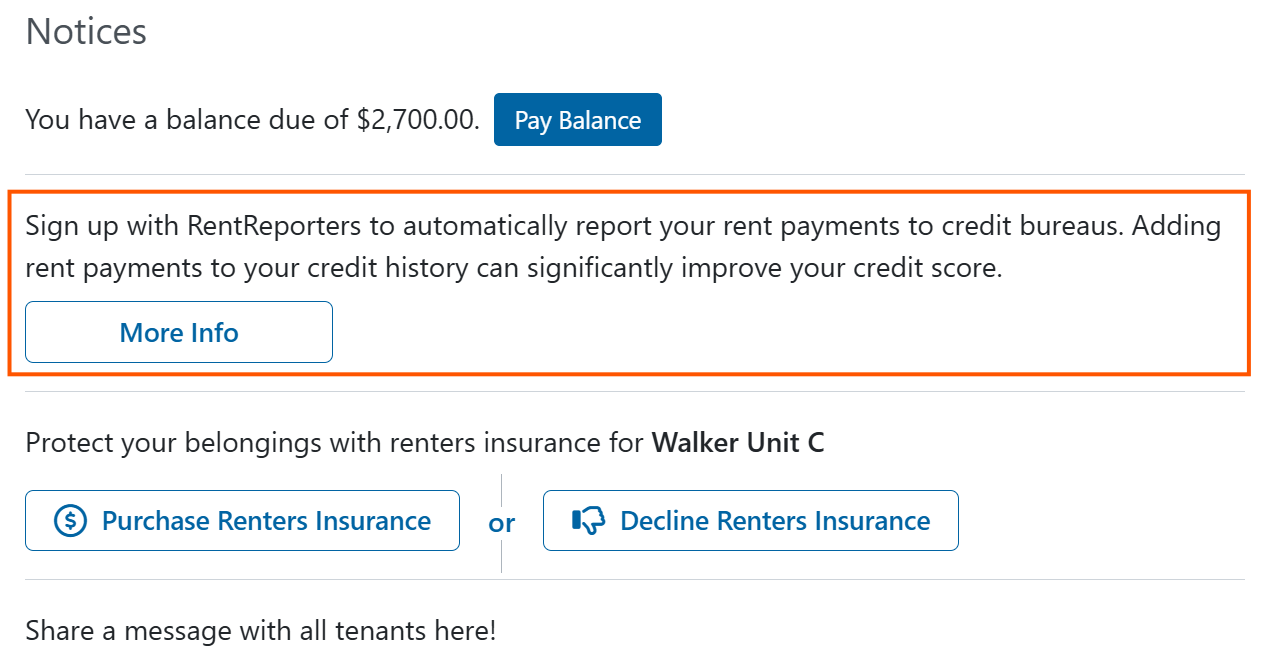
Task: Click the bold Walker Unit C text
Action: [738, 442]
